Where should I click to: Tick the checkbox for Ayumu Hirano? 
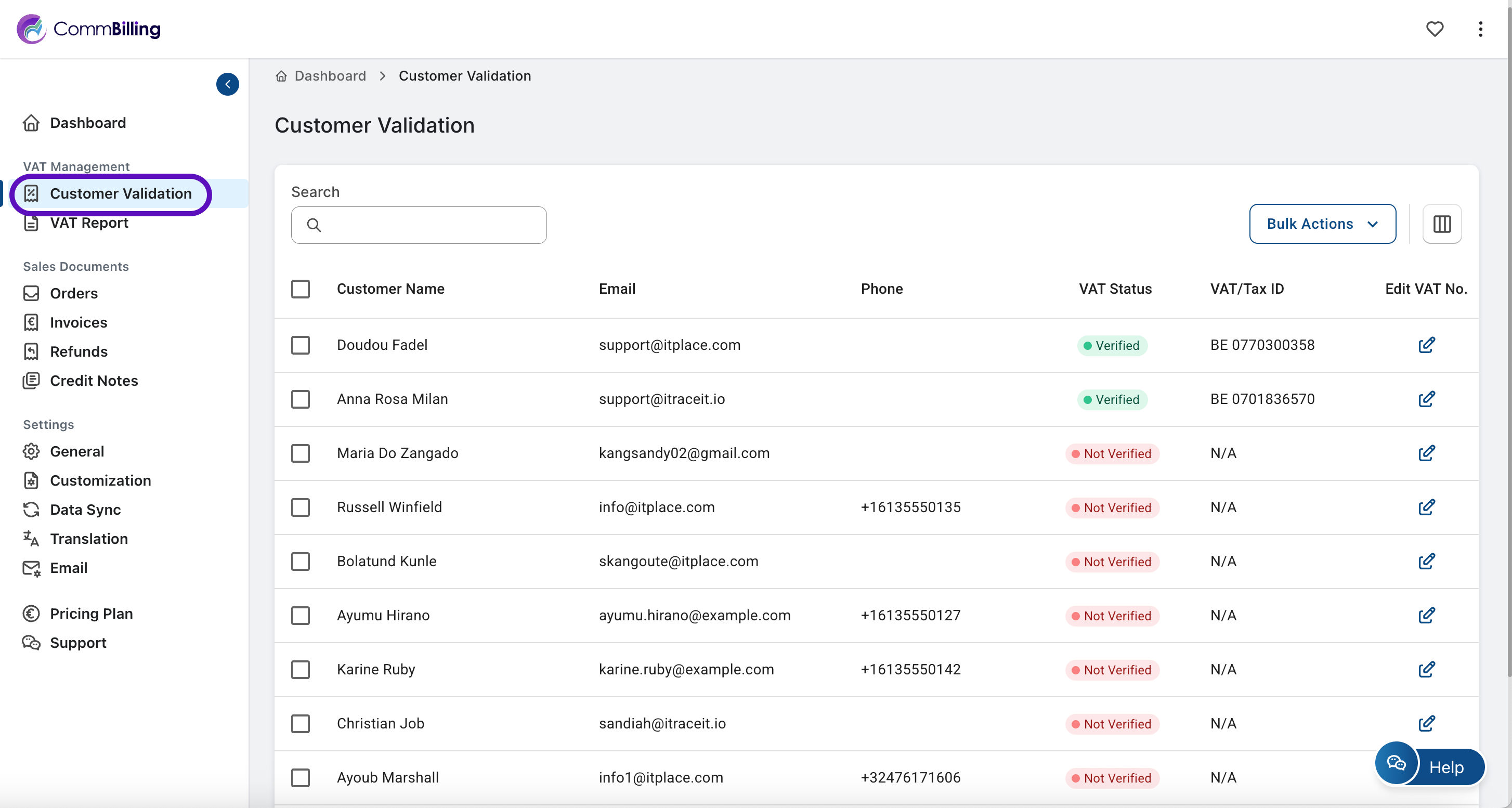(301, 615)
